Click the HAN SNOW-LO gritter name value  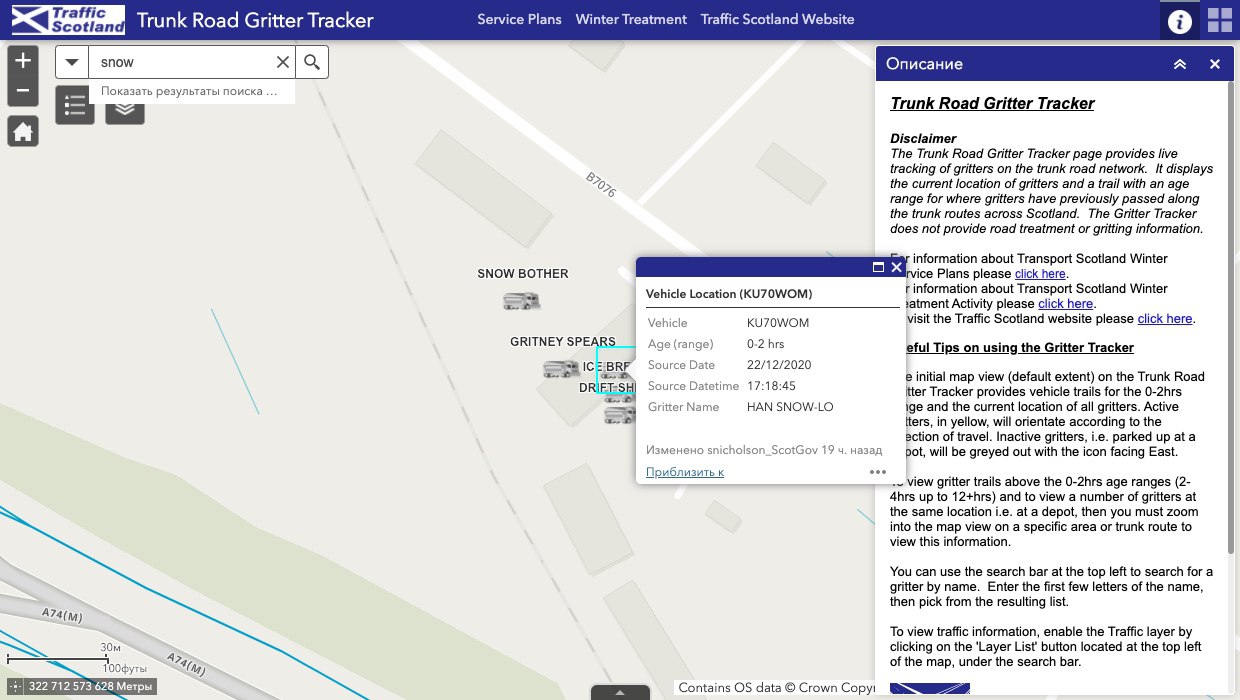coord(790,407)
